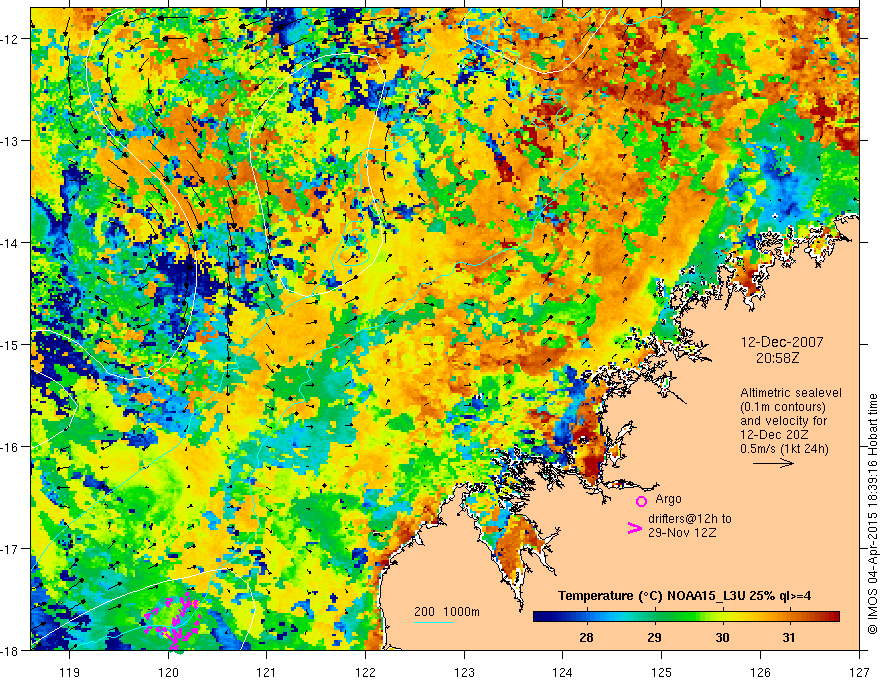Click the '(0.1m contours)' text
The image size is (880, 680).
783,407
